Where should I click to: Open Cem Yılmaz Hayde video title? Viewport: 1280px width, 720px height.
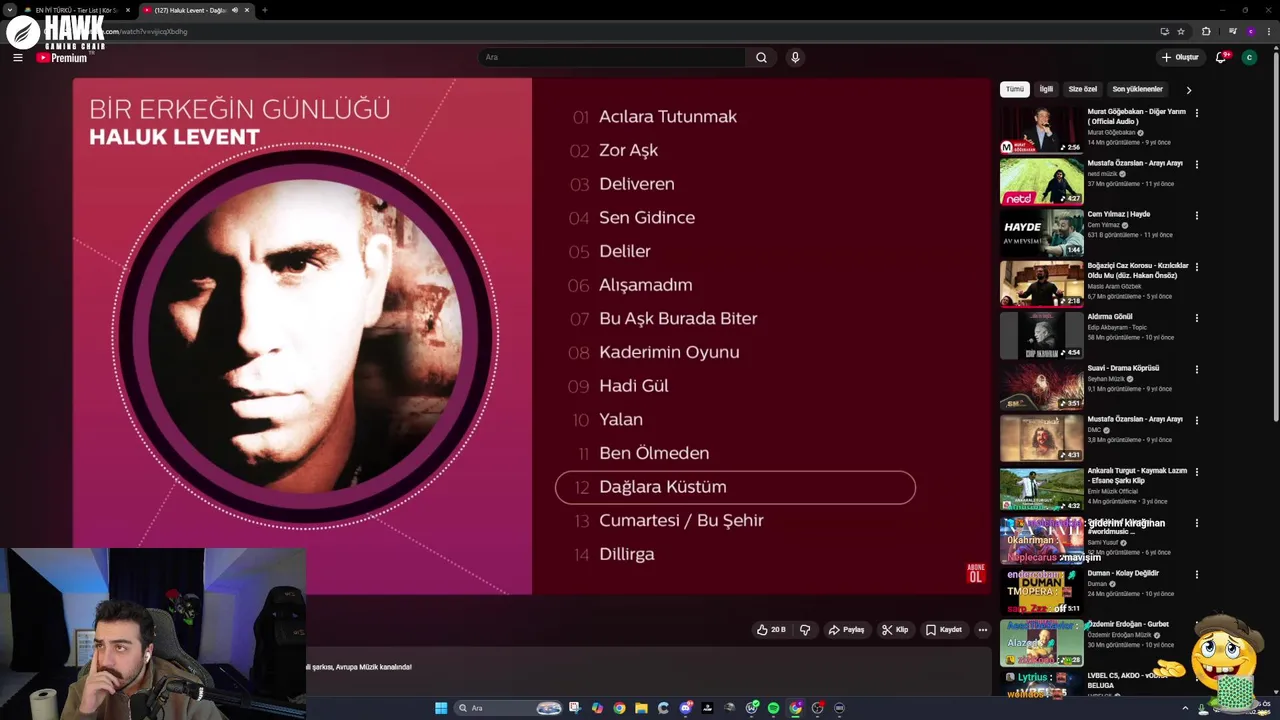pyautogui.click(x=1119, y=214)
